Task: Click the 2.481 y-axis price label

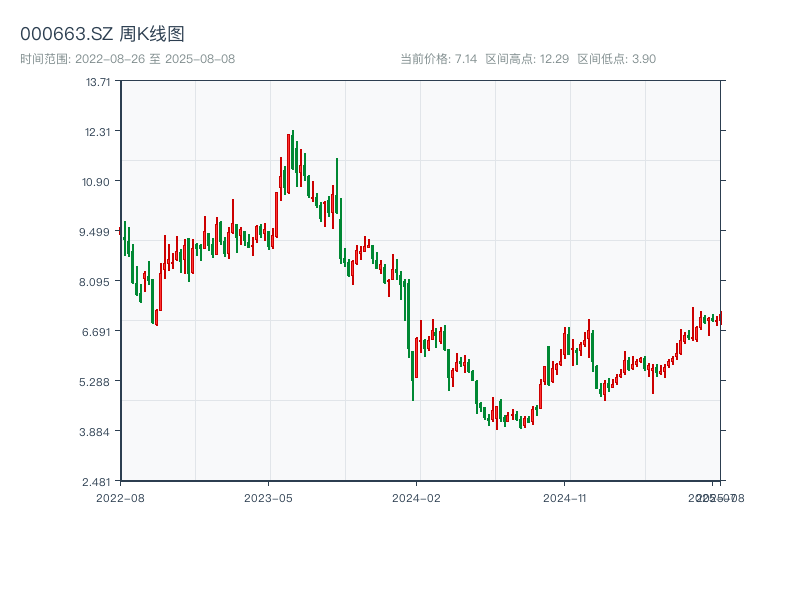Action: pos(98,482)
